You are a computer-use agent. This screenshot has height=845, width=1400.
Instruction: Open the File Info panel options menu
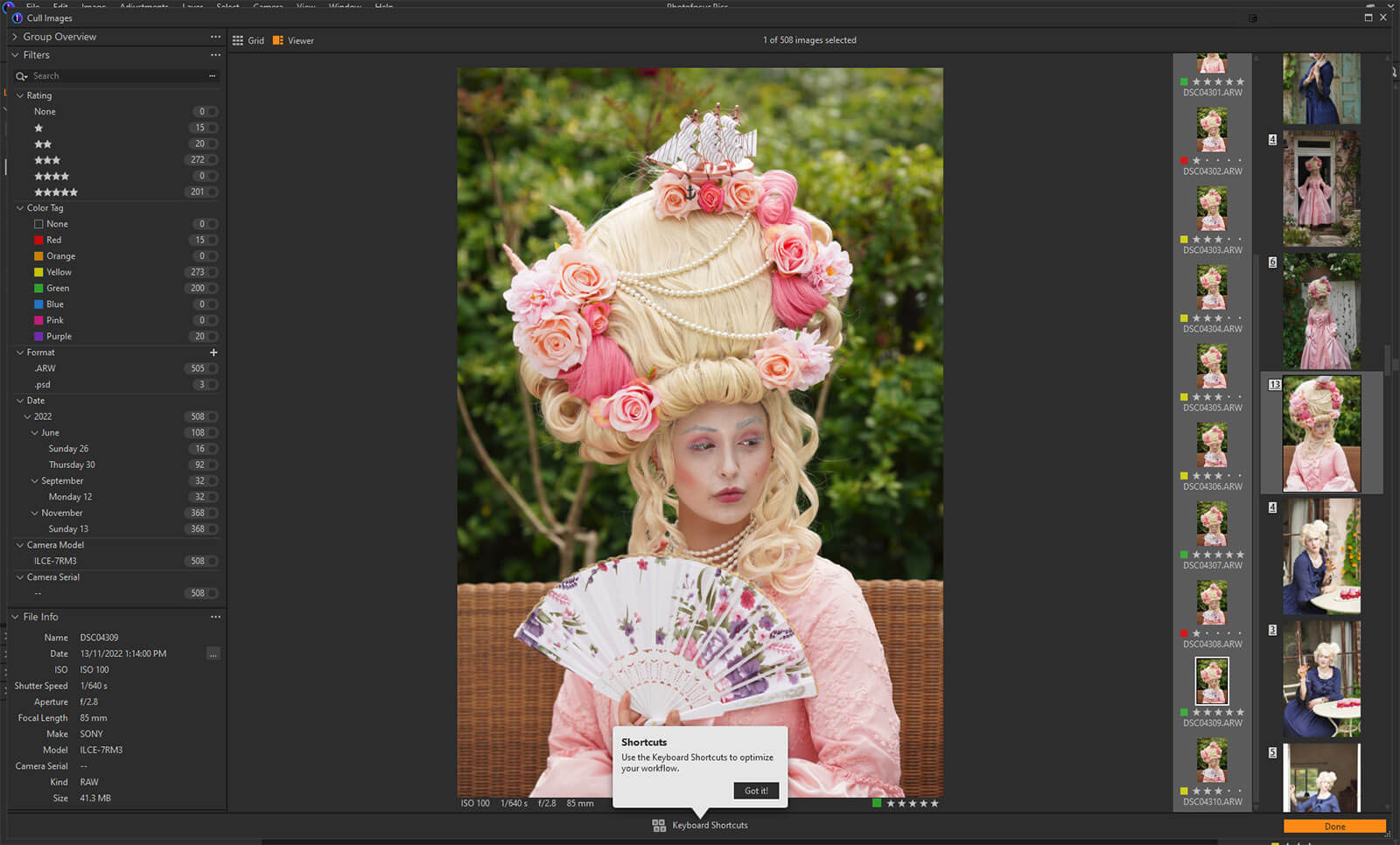pos(215,617)
